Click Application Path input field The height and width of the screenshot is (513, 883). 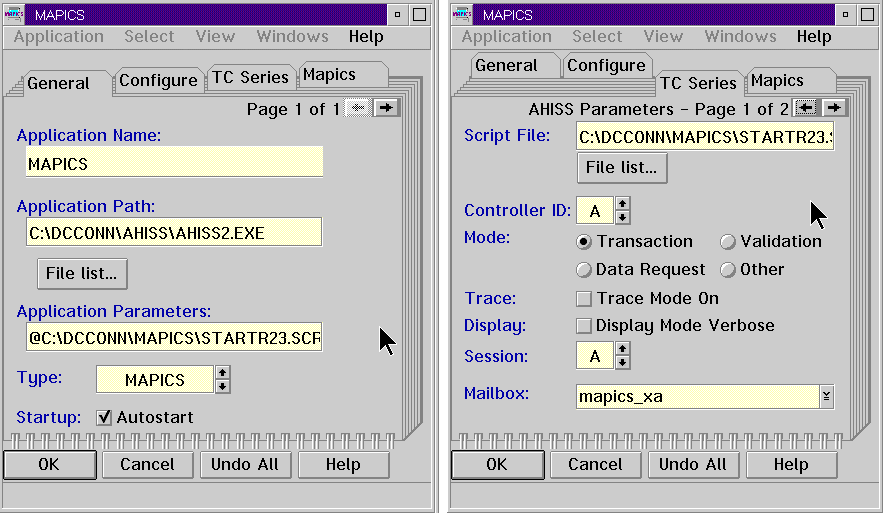pyautogui.click(x=174, y=232)
